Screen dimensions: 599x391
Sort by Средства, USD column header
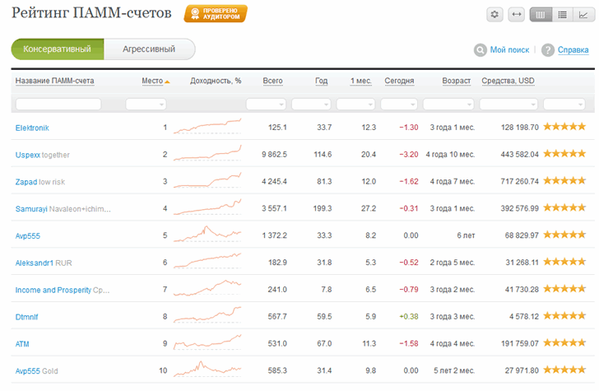508,81
